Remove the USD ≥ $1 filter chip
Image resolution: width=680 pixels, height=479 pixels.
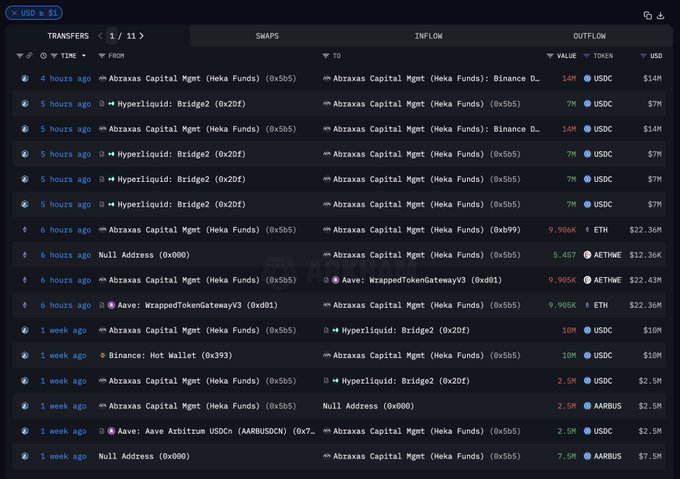point(14,13)
